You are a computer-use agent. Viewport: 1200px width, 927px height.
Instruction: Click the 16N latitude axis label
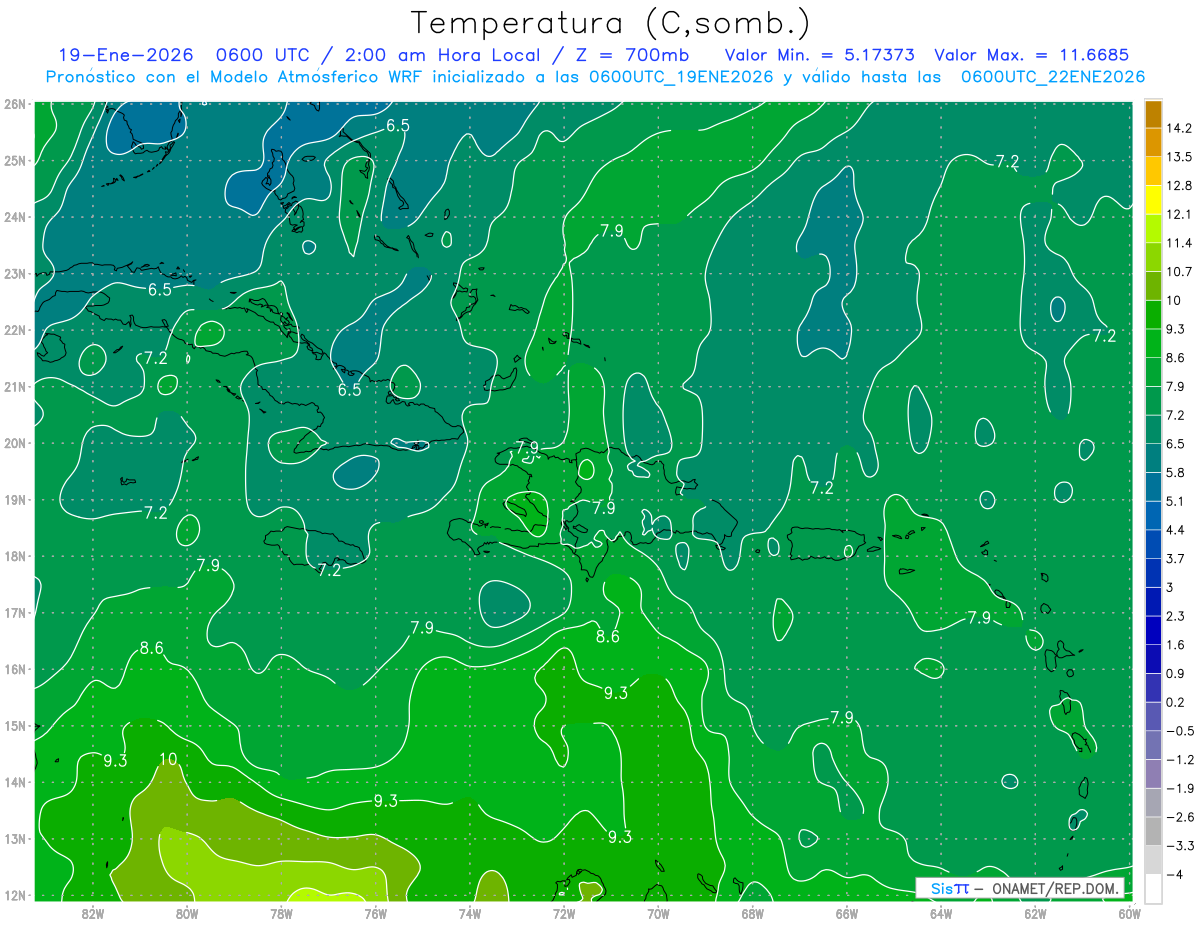(14, 669)
